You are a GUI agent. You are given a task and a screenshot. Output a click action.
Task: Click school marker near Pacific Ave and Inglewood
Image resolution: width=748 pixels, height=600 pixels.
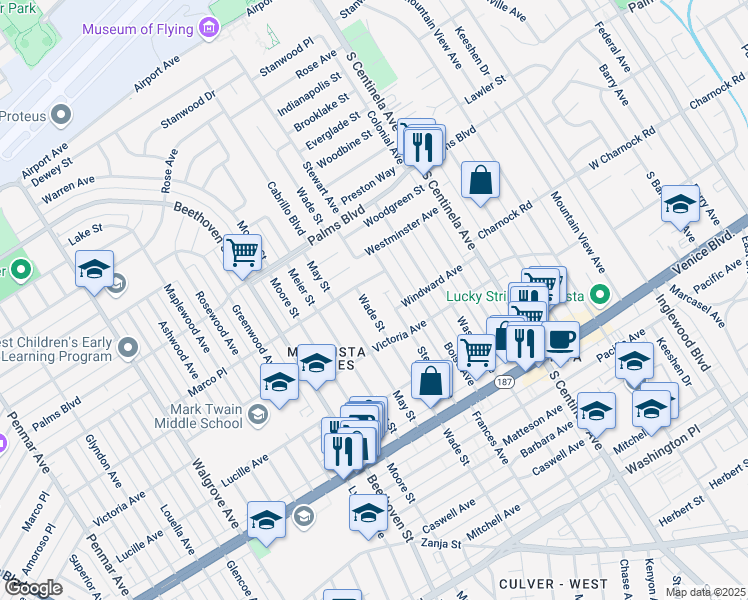[x=634, y=363]
